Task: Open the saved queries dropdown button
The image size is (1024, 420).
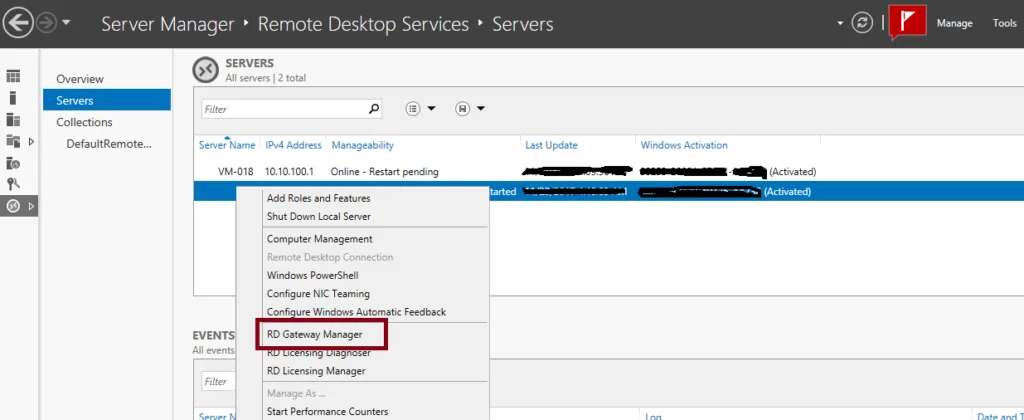Action: (x=470, y=109)
